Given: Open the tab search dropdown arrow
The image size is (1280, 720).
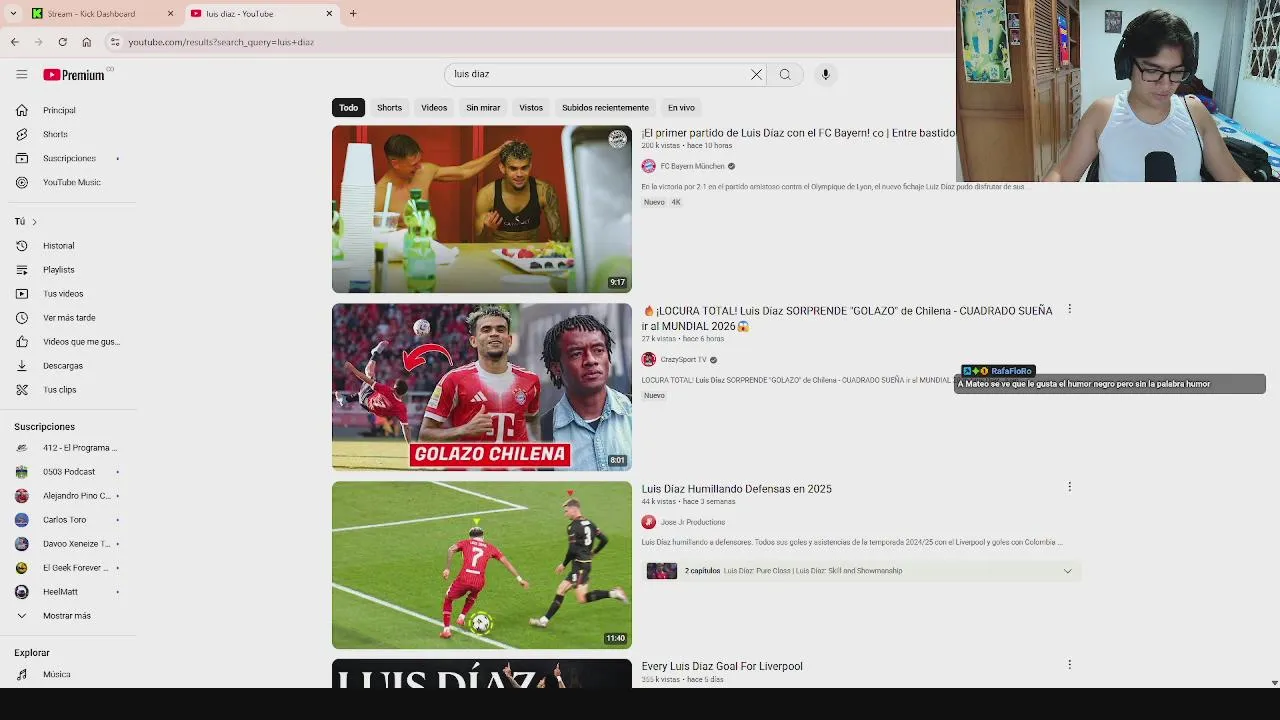Looking at the screenshot, I should coord(13,13).
